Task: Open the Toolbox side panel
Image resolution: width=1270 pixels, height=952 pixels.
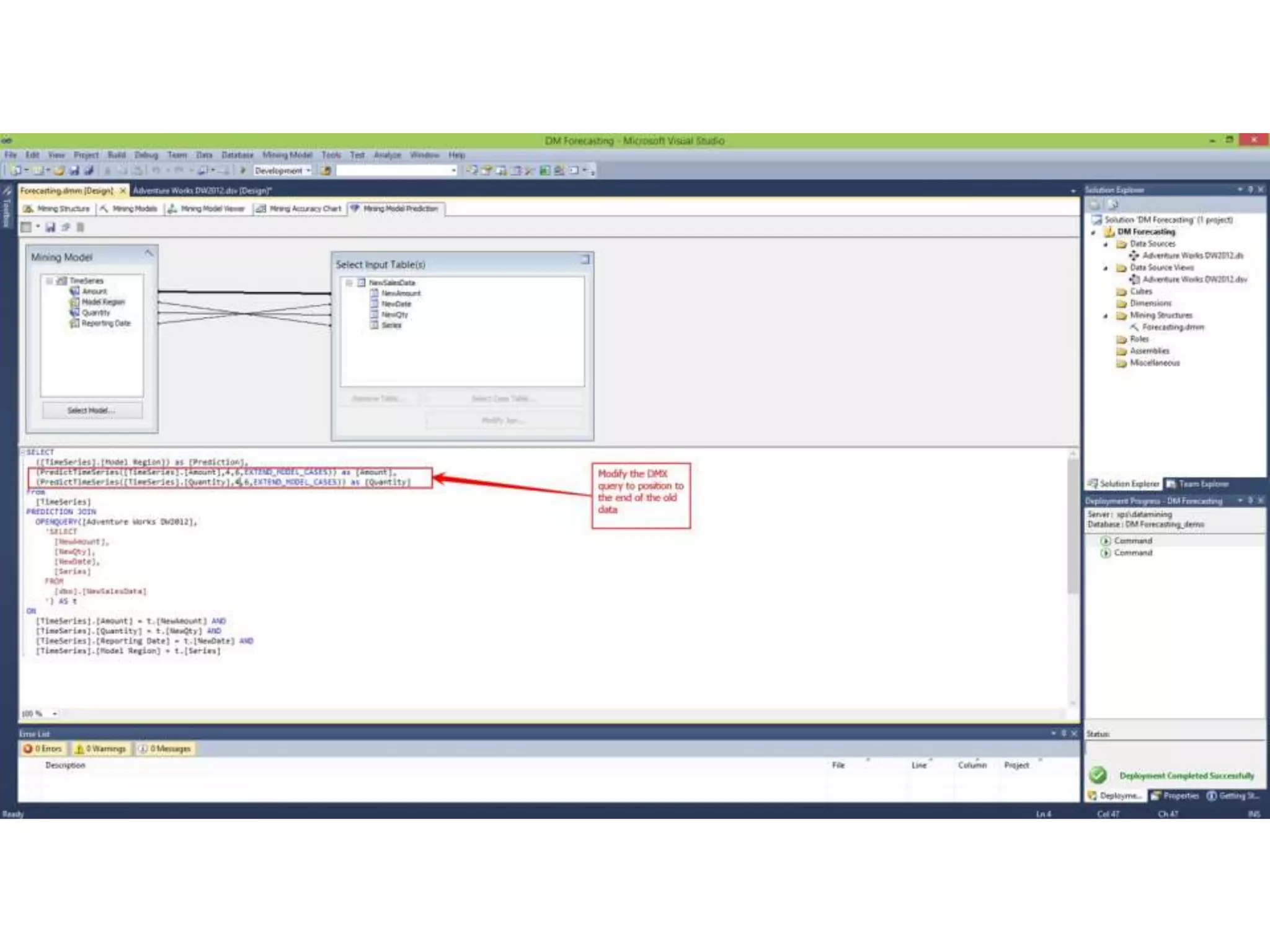Action: point(7,212)
